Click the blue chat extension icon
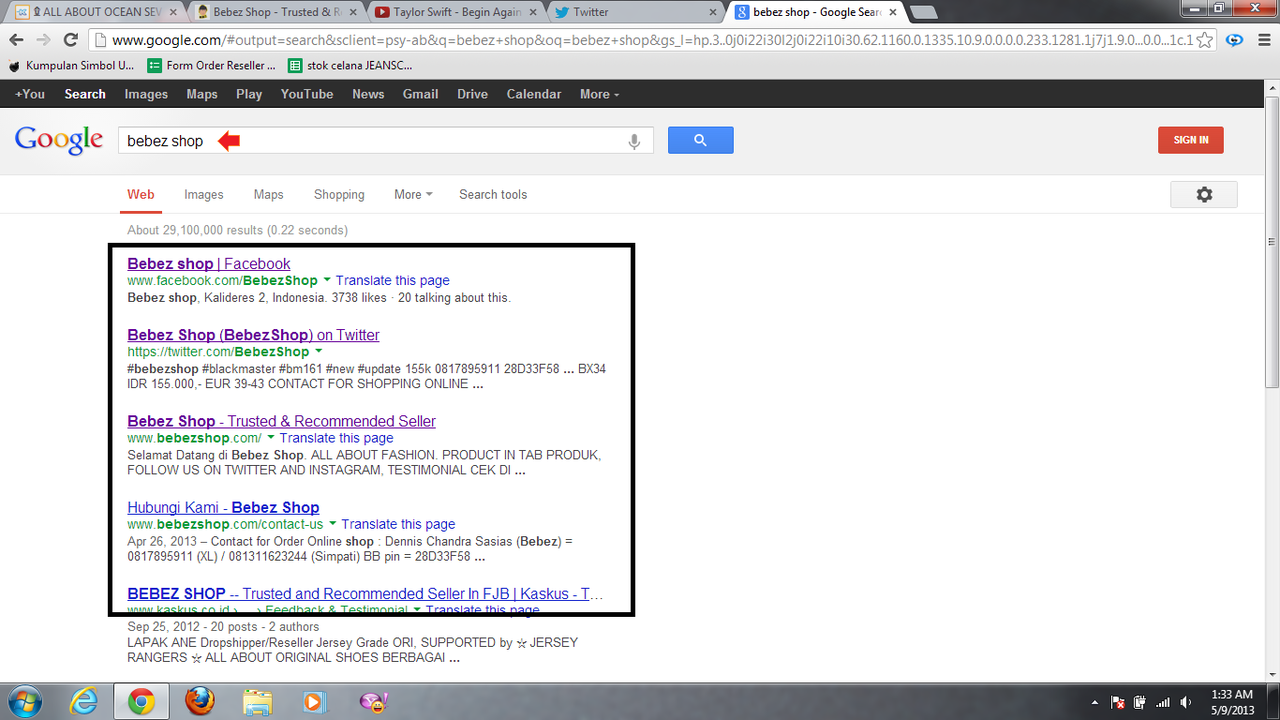Viewport: 1280px width, 720px height. tap(1235, 41)
